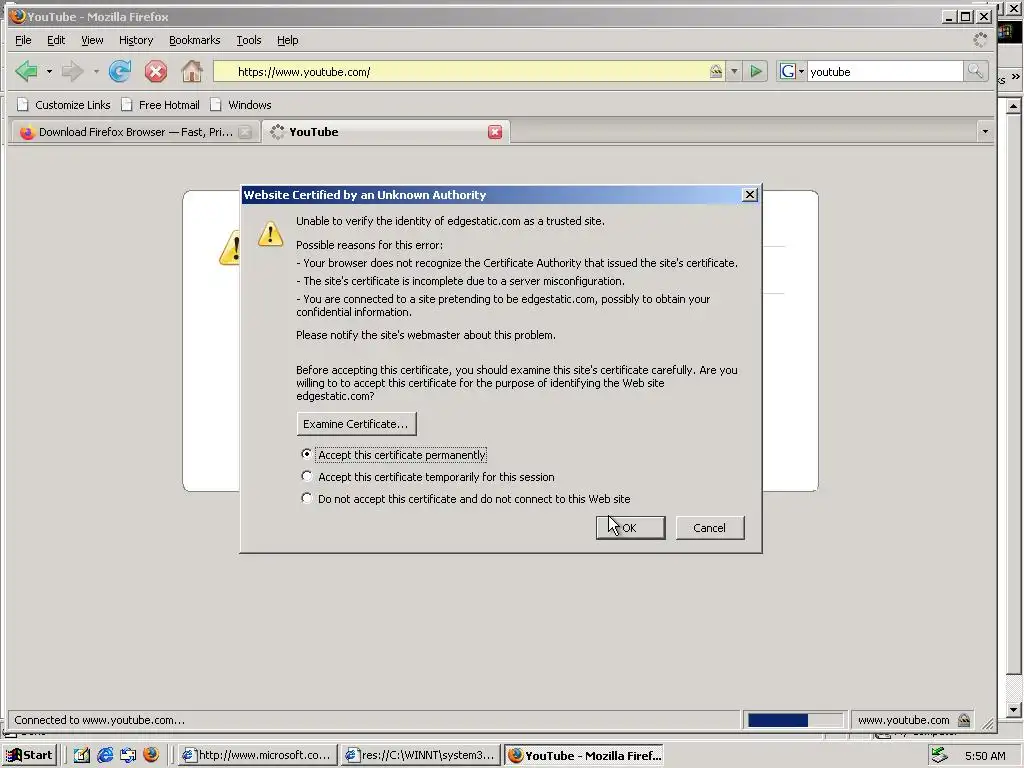Select the YouTube tab
The width and height of the screenshot is (1024, 768).
(x=386, y=132)
